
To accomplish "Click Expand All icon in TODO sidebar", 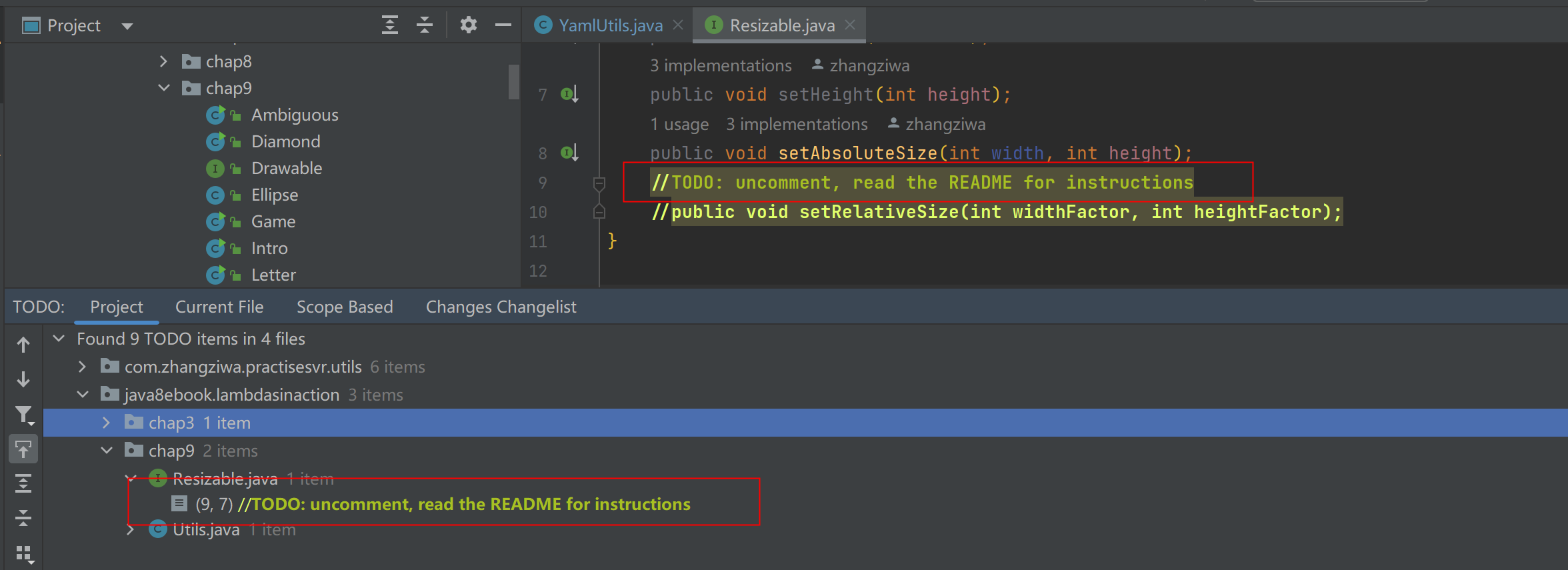I will 23,483.
